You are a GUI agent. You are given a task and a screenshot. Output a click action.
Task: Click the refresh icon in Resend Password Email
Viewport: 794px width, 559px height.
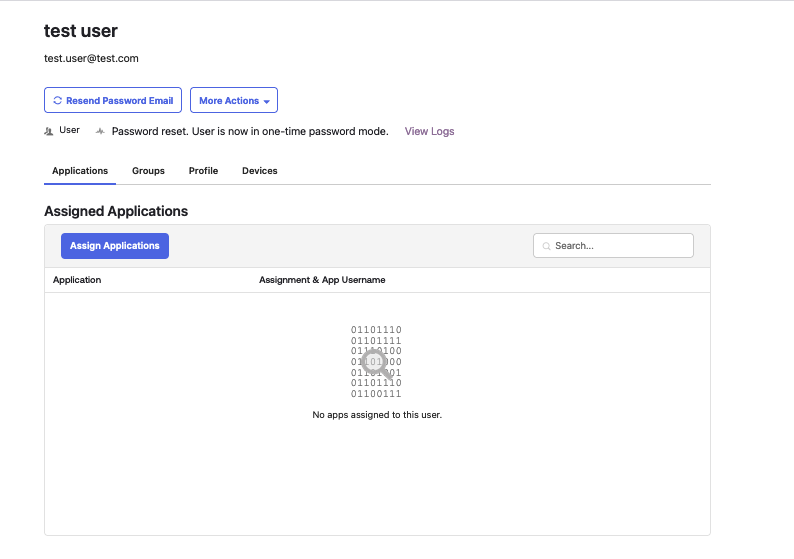coord(57,101)
